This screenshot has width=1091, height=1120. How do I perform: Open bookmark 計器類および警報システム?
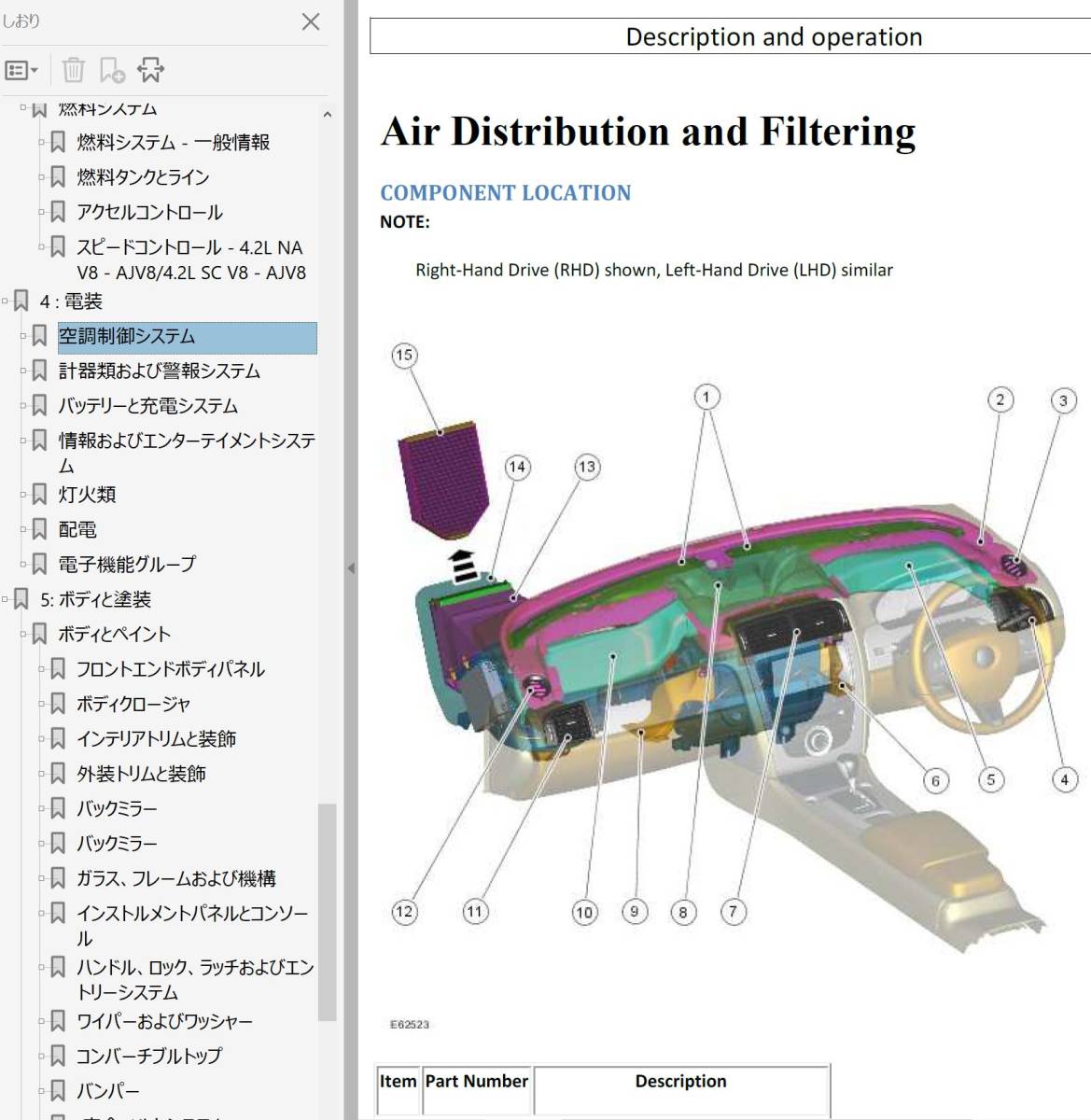[x=159, y=371]
